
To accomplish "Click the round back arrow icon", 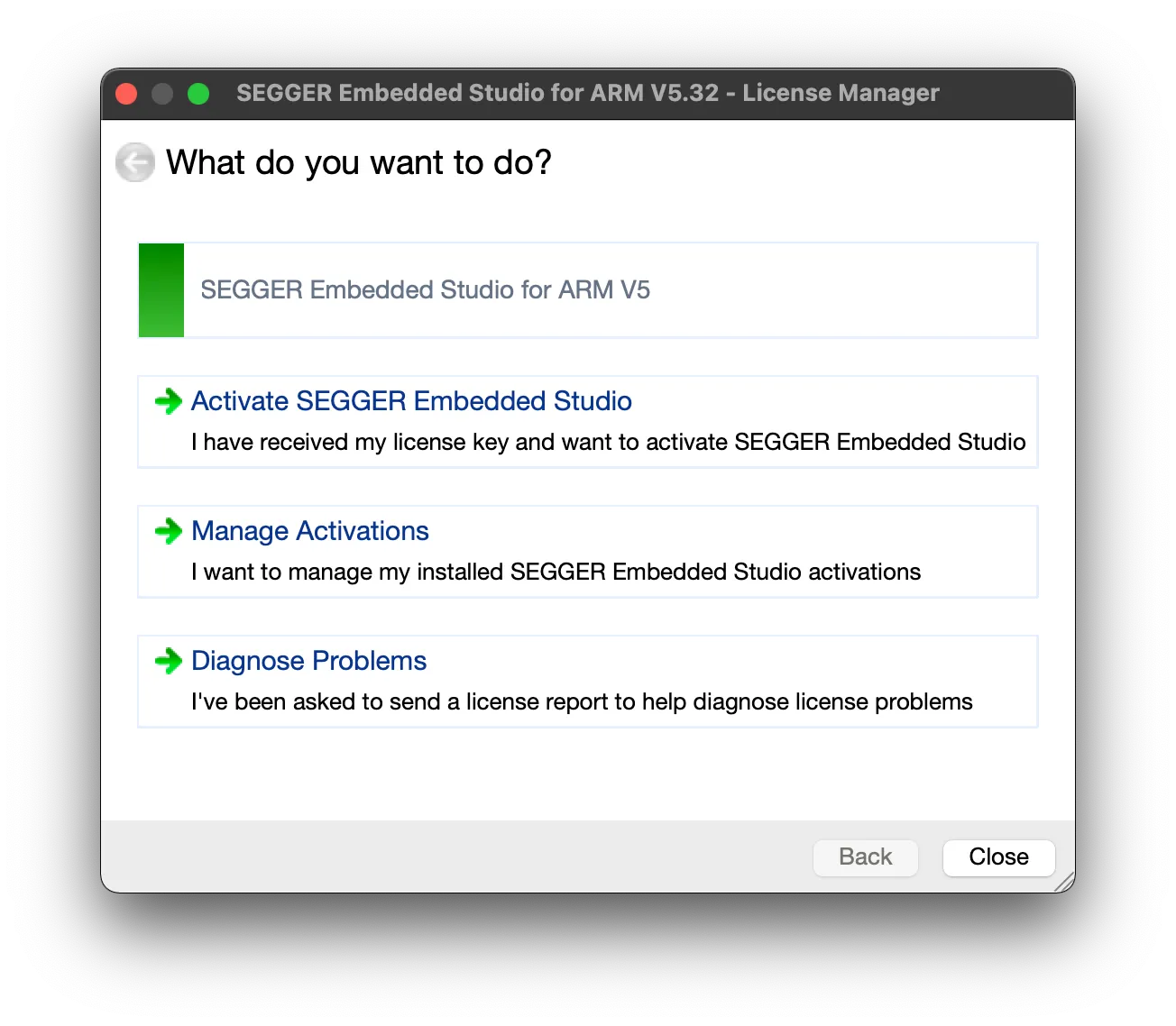I will [x=135, y=163].
